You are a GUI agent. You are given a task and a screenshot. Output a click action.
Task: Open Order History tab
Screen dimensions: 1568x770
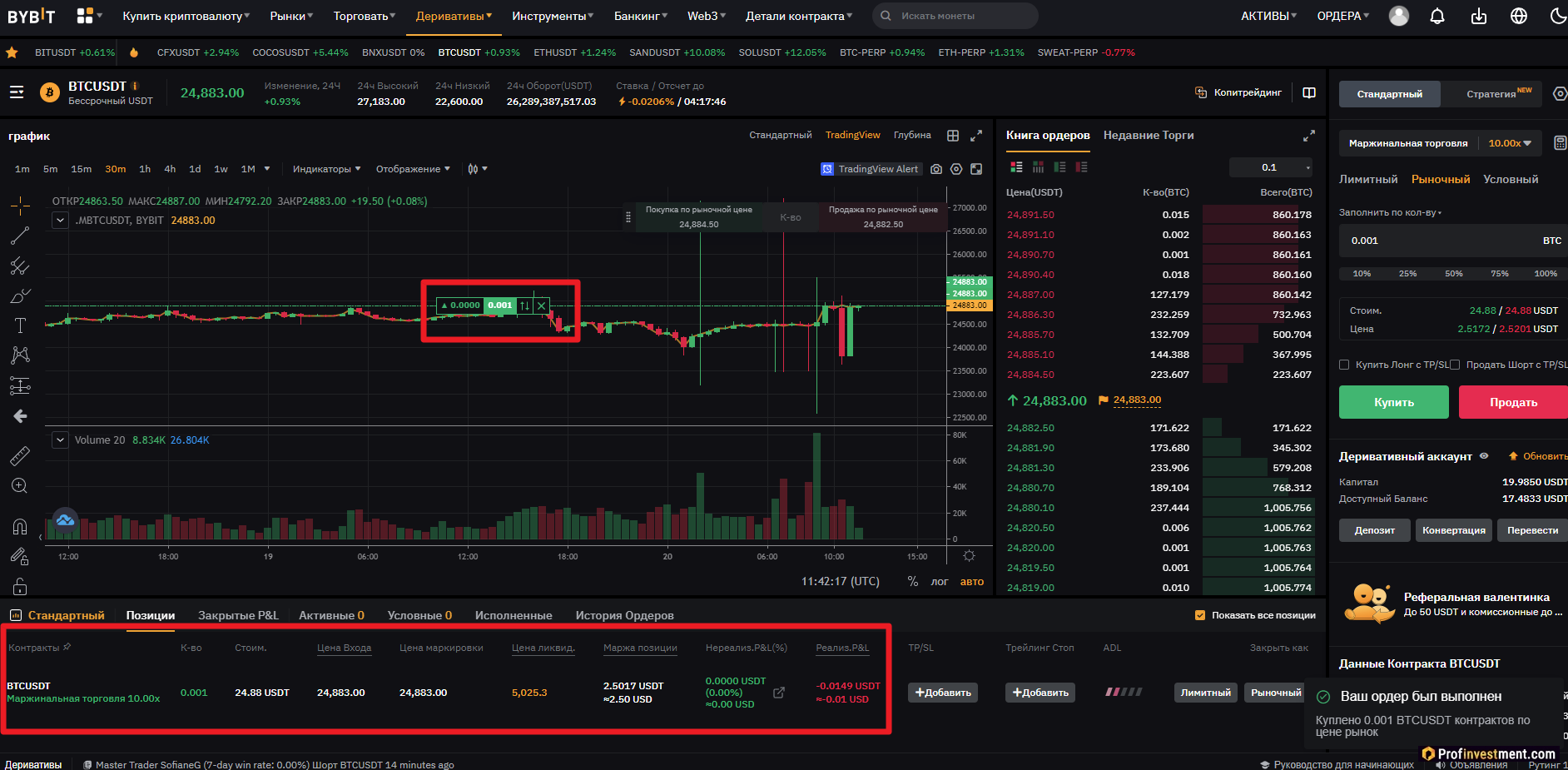[x=624, y=615]
